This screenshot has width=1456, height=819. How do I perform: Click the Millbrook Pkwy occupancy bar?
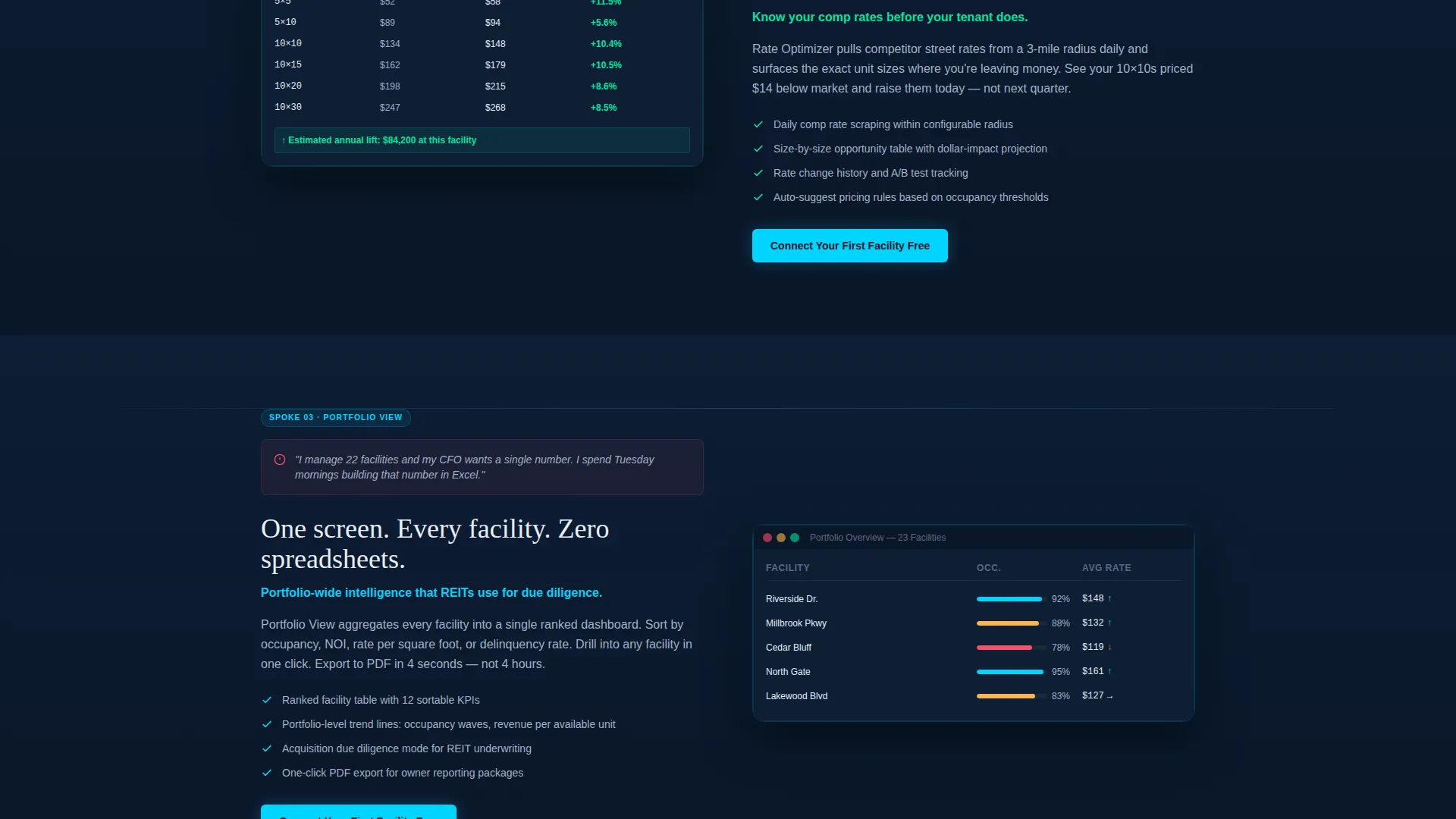point(1011,623)
